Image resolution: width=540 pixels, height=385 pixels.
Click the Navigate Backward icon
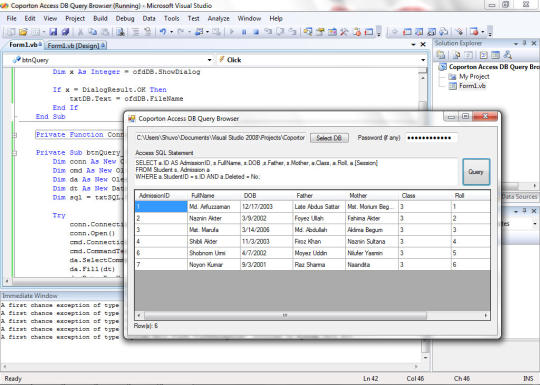[199, 32]
